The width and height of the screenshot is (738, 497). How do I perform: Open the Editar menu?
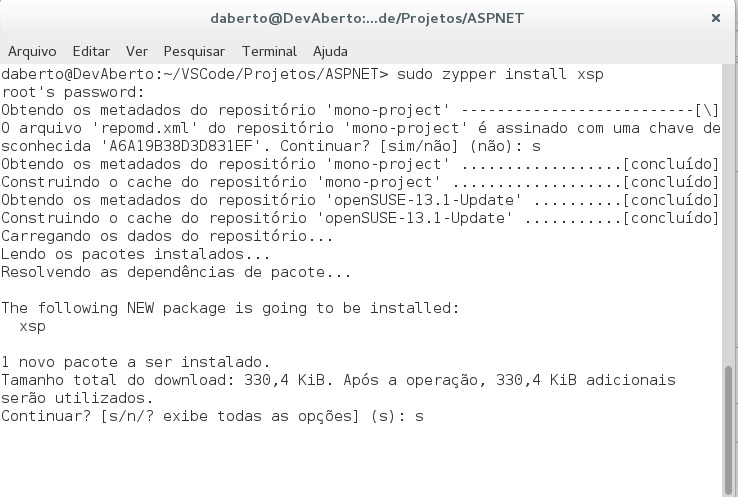click(91, 51)
